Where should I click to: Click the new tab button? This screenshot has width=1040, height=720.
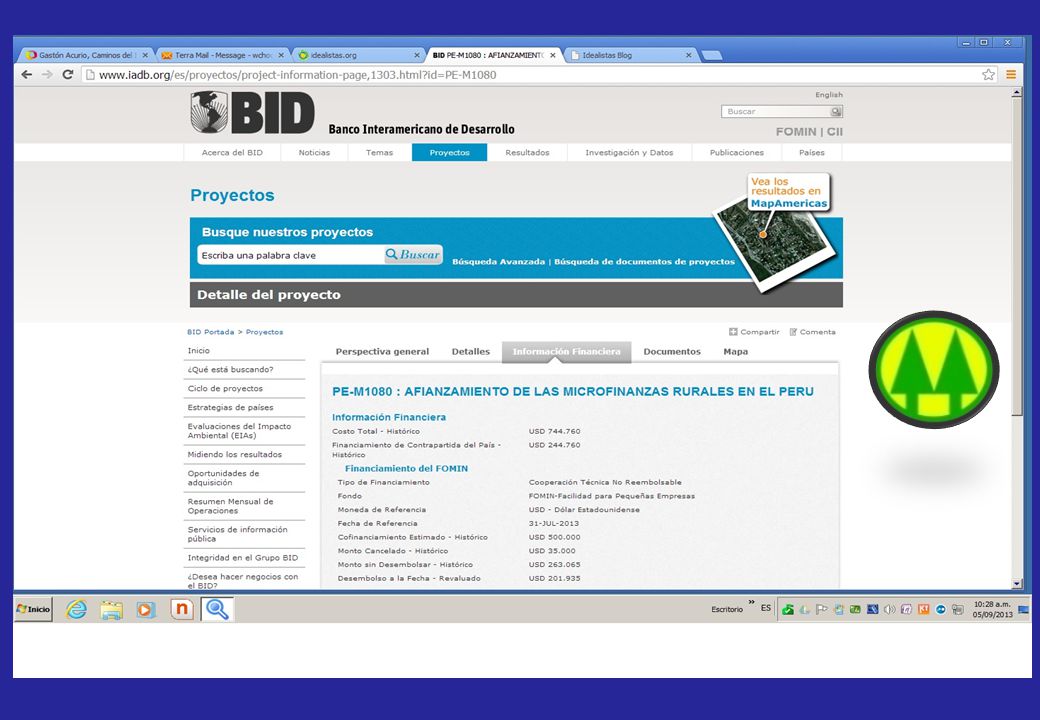pos(712,56)
